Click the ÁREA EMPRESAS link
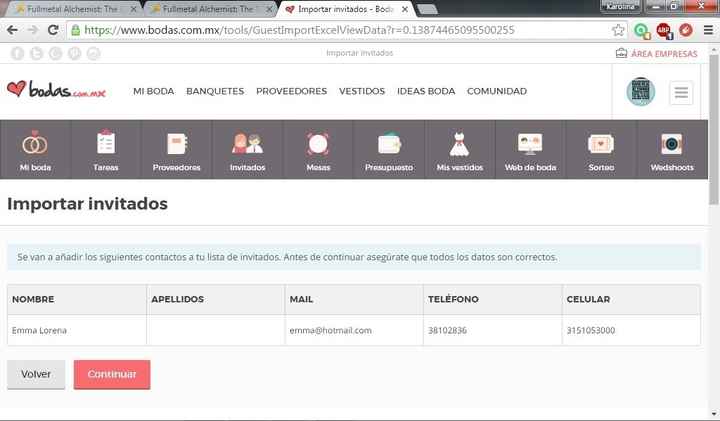720x421 pixels. point(657,54)
